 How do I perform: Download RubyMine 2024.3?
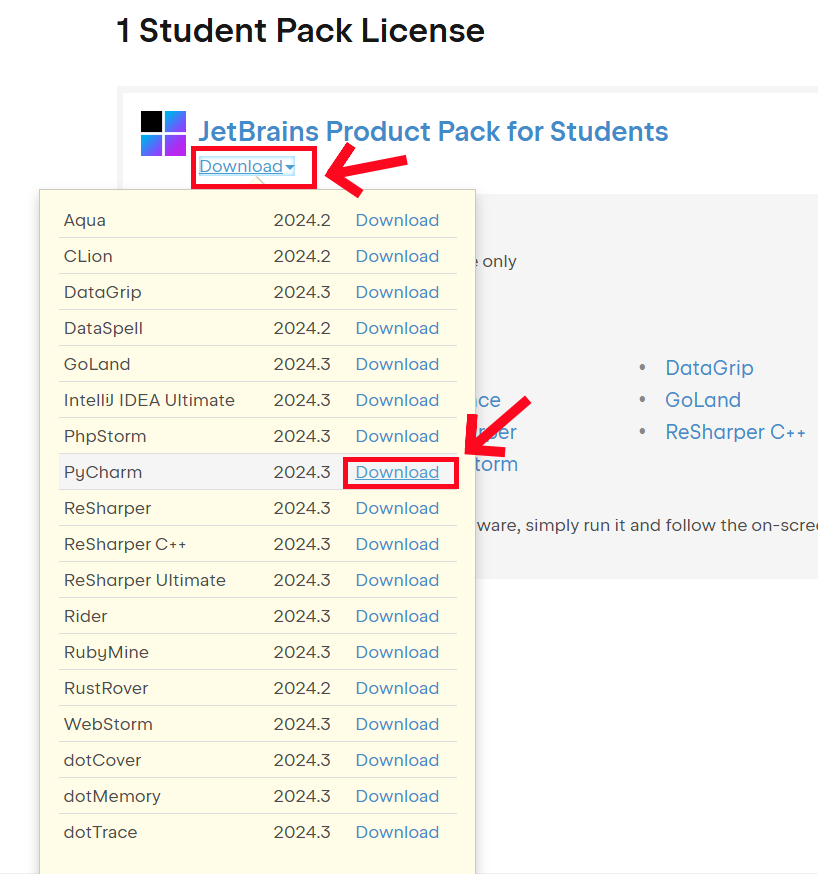point(397,652)
